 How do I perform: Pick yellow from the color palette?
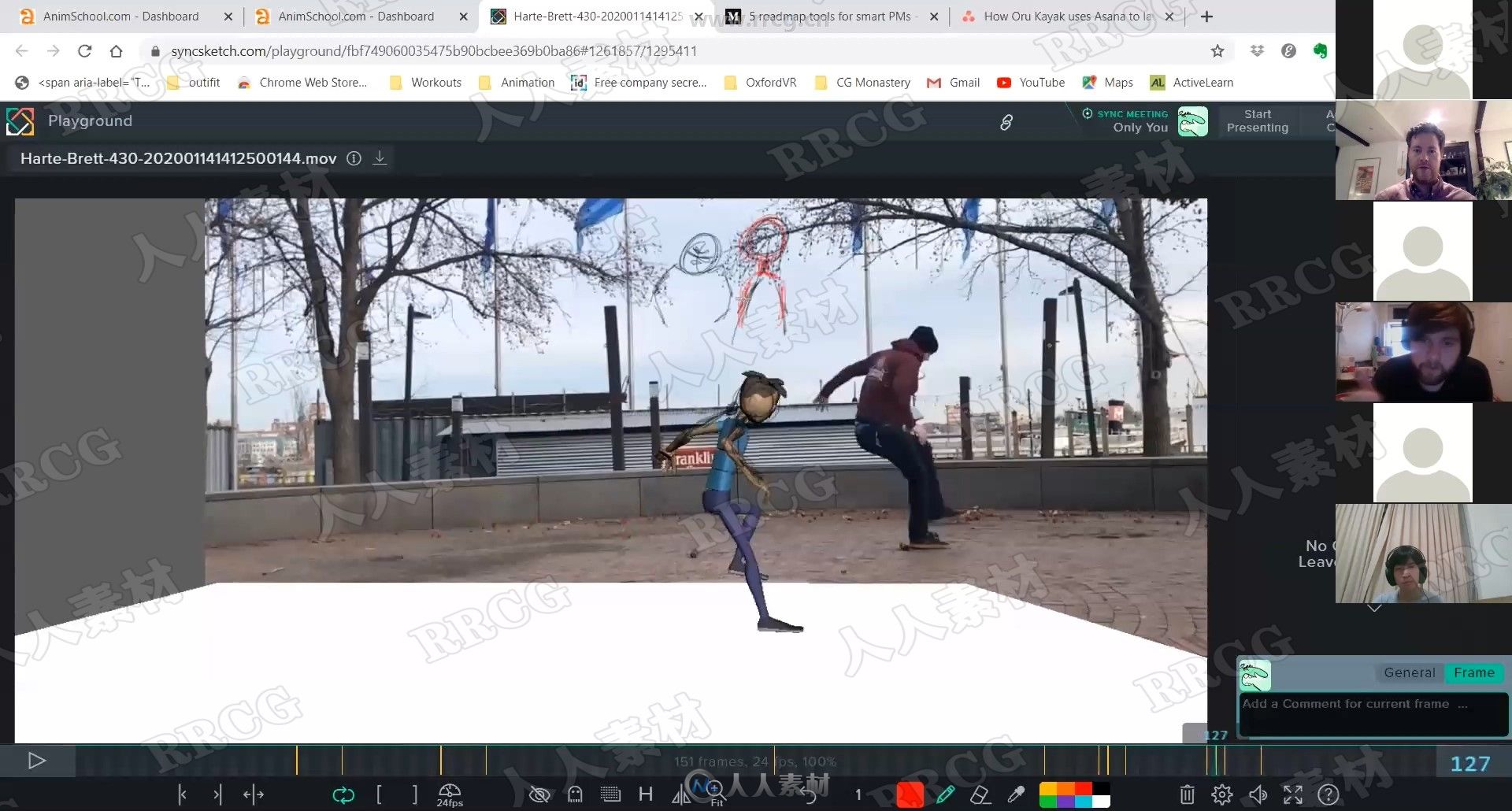coord(1048,789)
